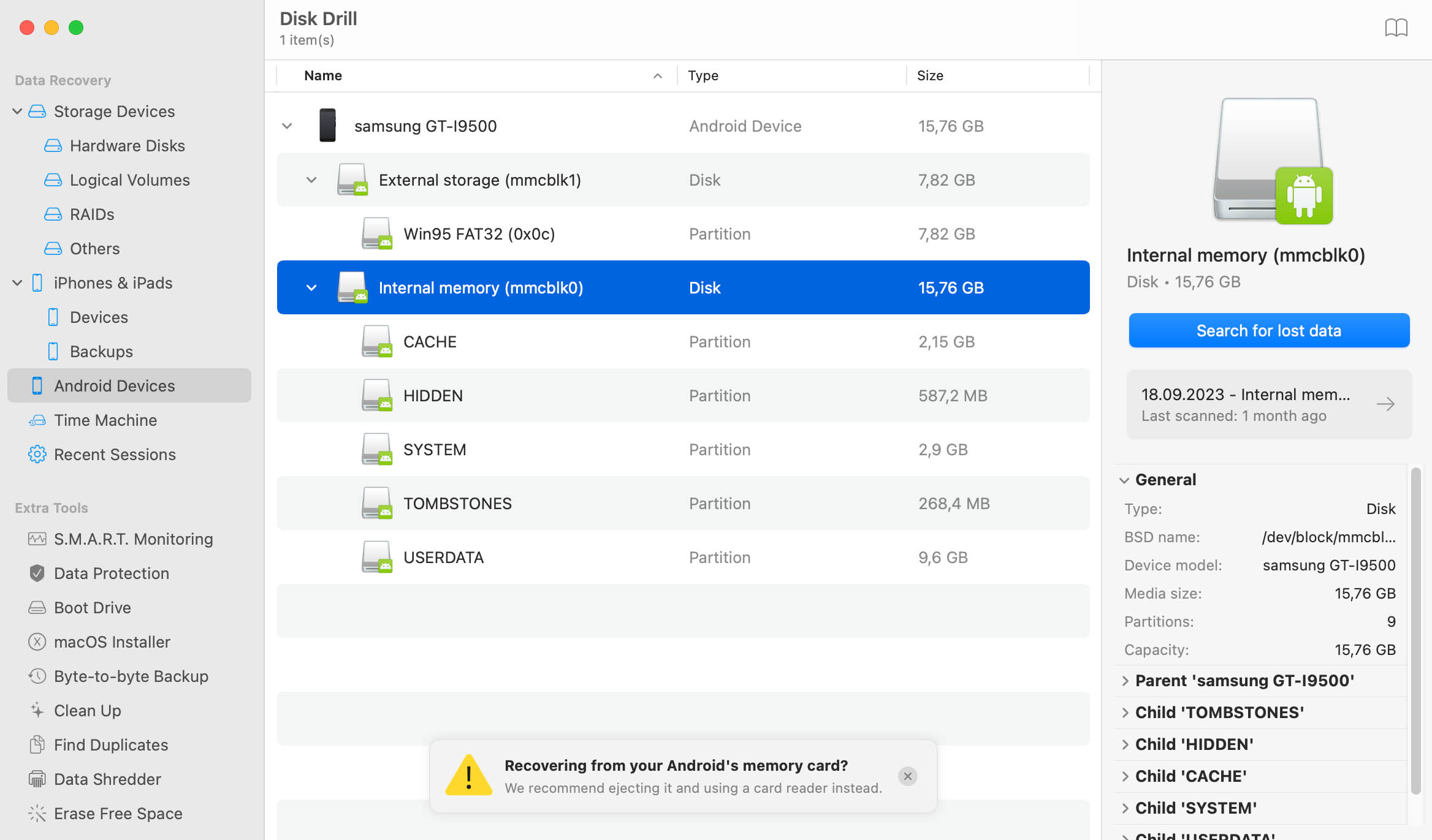Dismiss the Android memory card warning
1432x840 pixels.
pos(907,776)
